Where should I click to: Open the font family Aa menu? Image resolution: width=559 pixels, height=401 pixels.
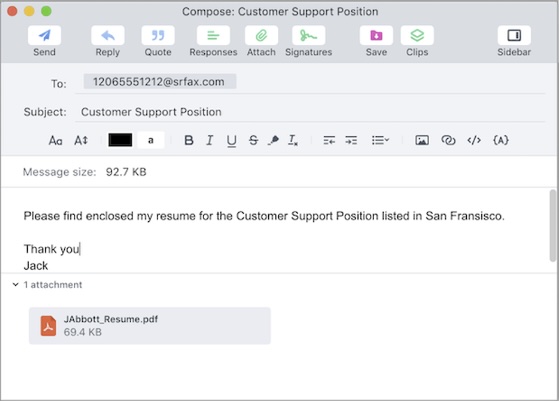click(x=55, y=140)
